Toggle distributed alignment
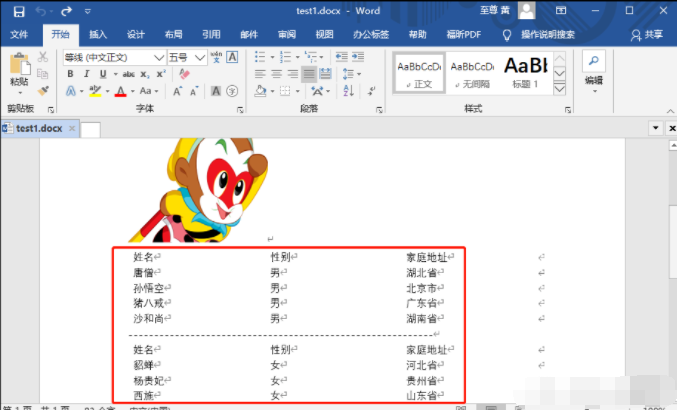Viewport: 677px width, 410px height. pos(325,74)
